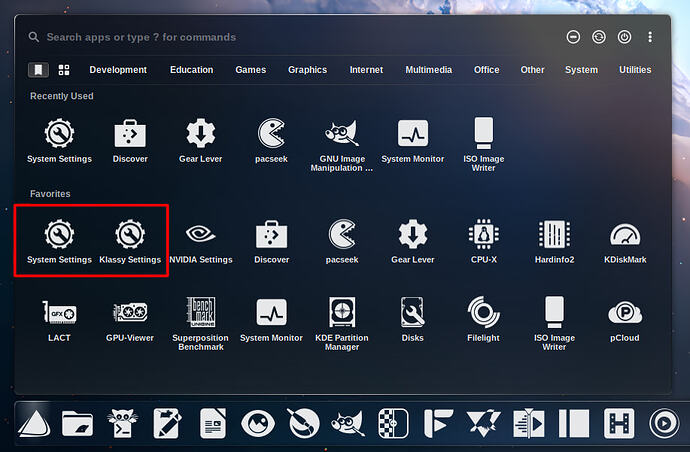Click the restart button in header
The width and height of the screenshot is (690, 452).
598,37
